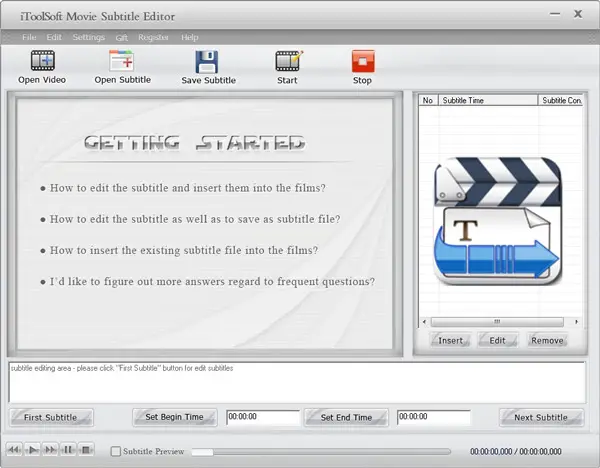Open 'How to edit the subtitle and insert them' link

coord(188,188)
